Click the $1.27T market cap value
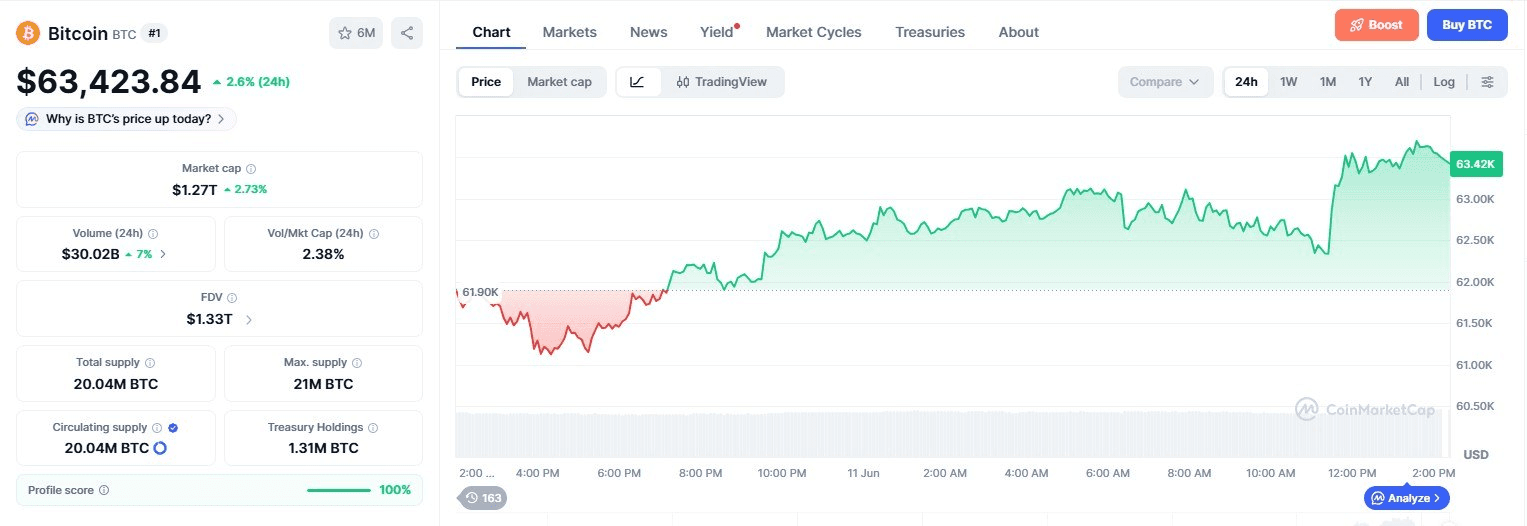 point(194,189)
